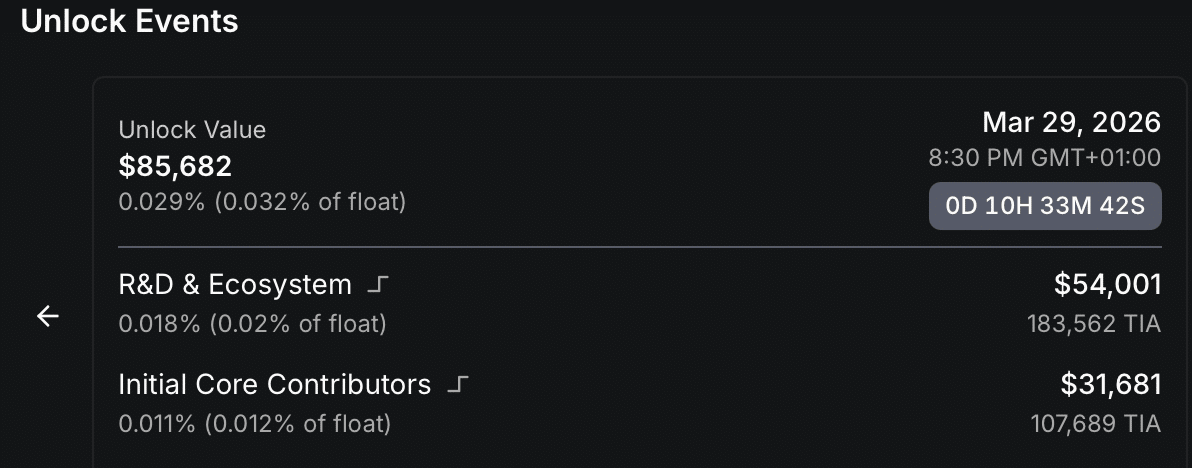Click the left arrow to previous unlock
This screenshot has height=468, width=1192.
pos(48,317)
